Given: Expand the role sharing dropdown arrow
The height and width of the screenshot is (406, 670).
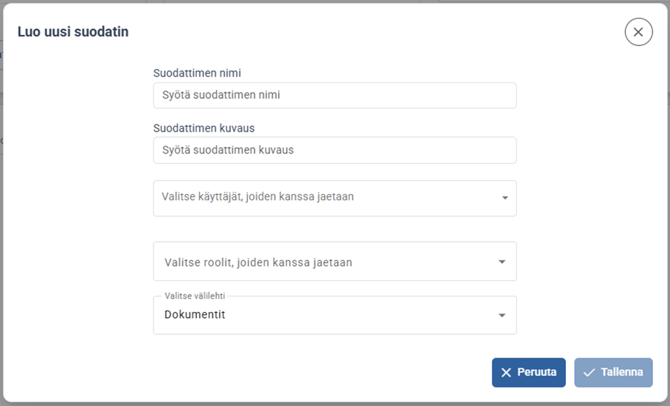Looking at the screenshot, I should pyautogui.click(x=502, y=263).
